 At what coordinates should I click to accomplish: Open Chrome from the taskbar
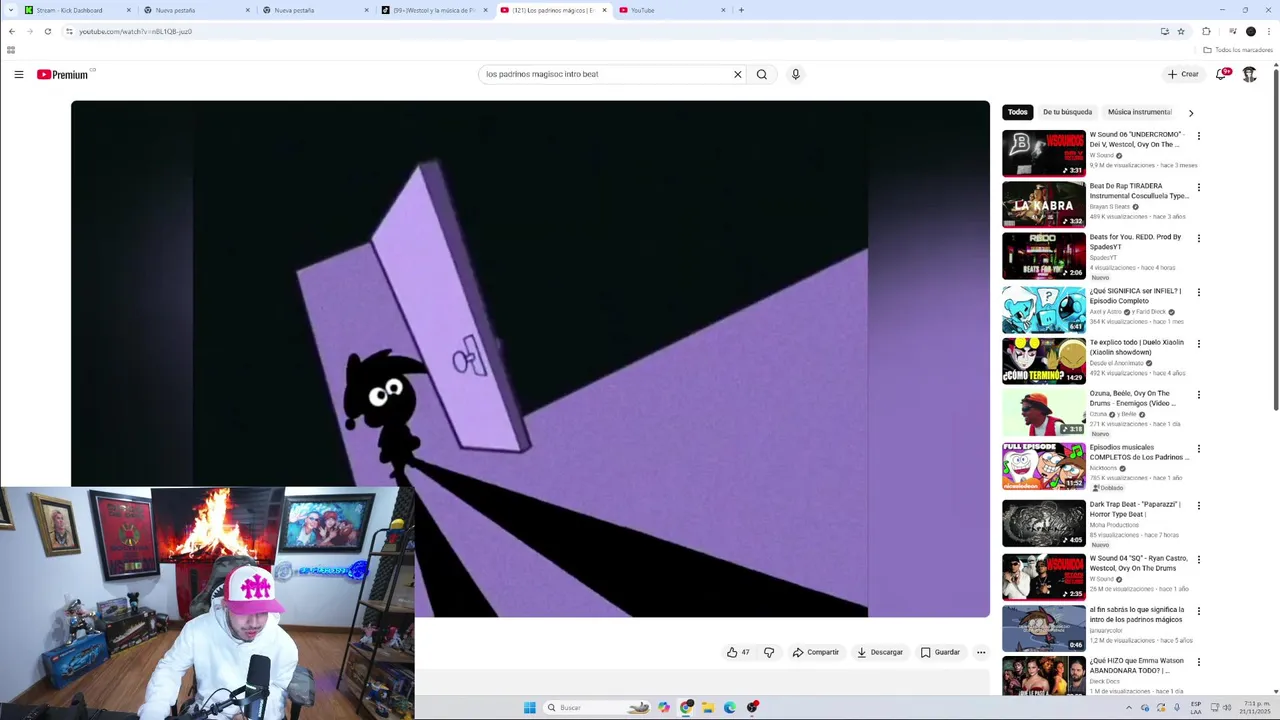click(x=686, y=708)
